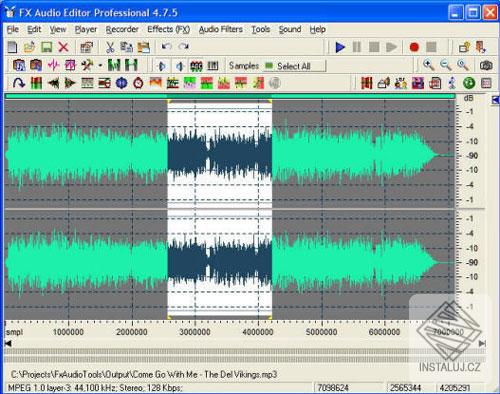Click the green overview bar above waveform
500x394 pixels.
(x=230, y=96)
